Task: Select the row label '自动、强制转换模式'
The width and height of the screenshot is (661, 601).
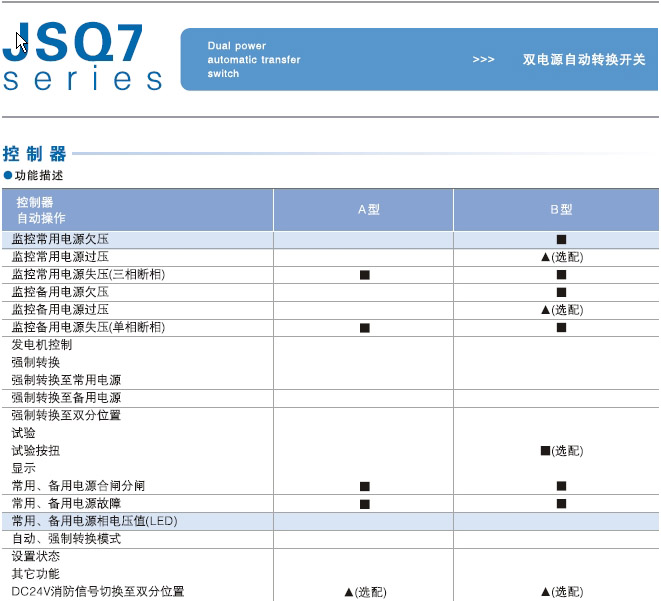Action: pos(66,539)
